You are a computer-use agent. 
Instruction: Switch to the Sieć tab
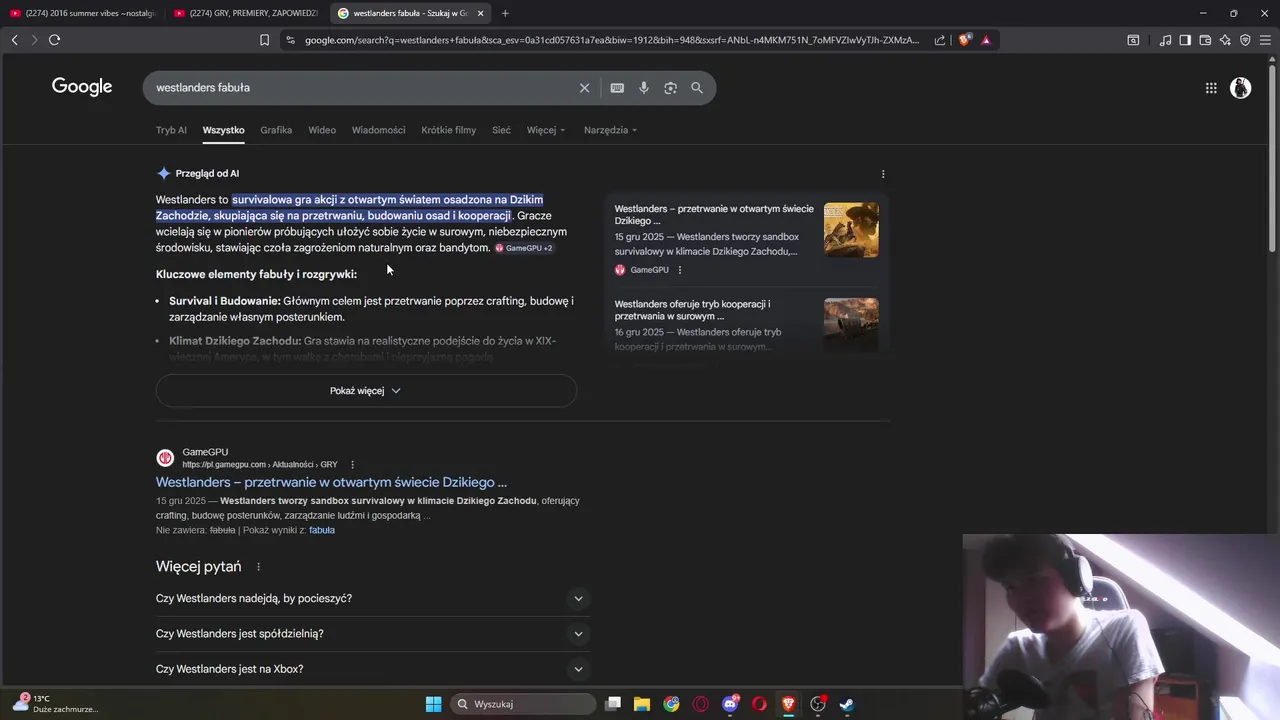tap(501, 130)
